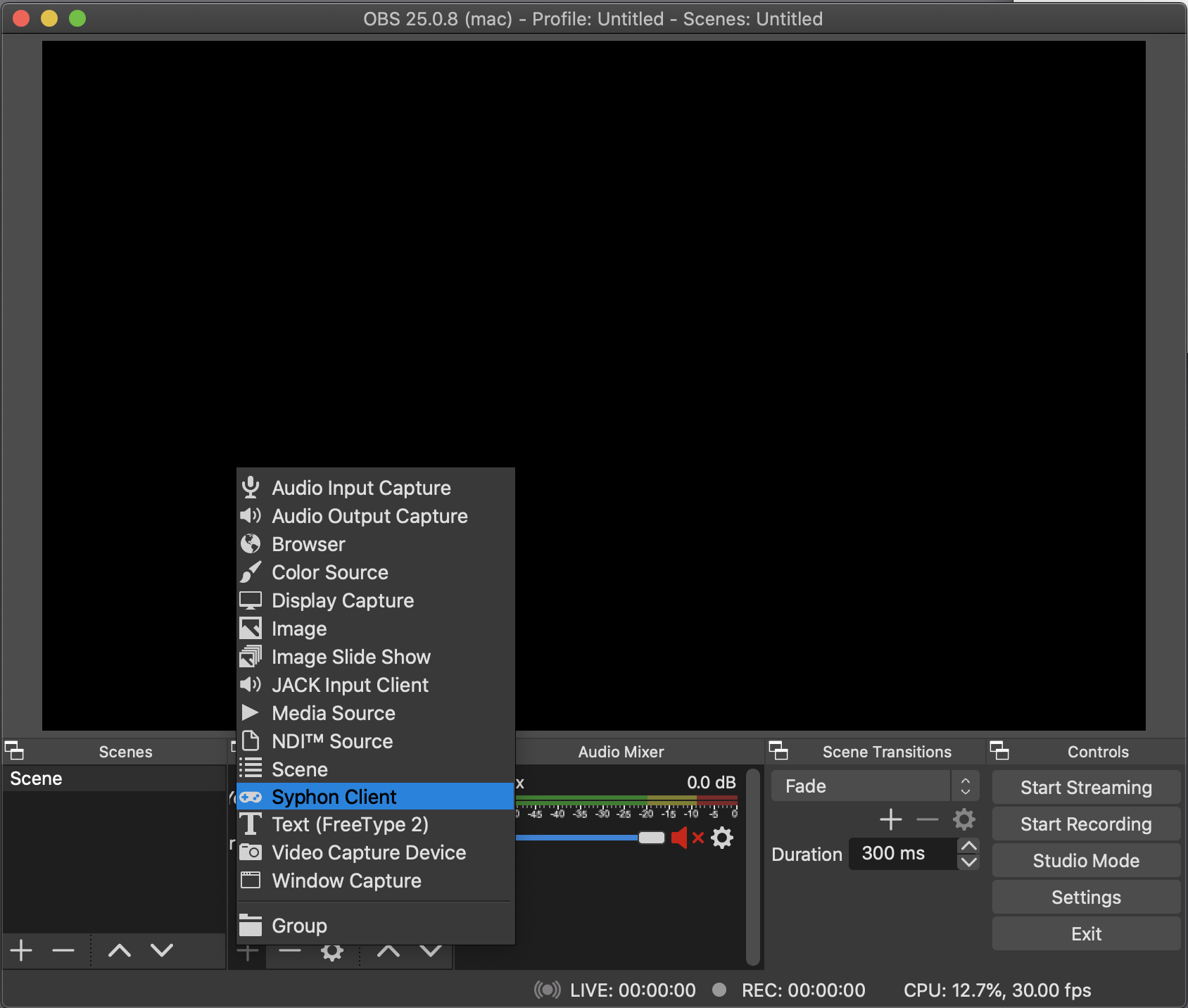Add a Browser source
The height and width of the screenshot is (1008, 1188).
[376, 544]
